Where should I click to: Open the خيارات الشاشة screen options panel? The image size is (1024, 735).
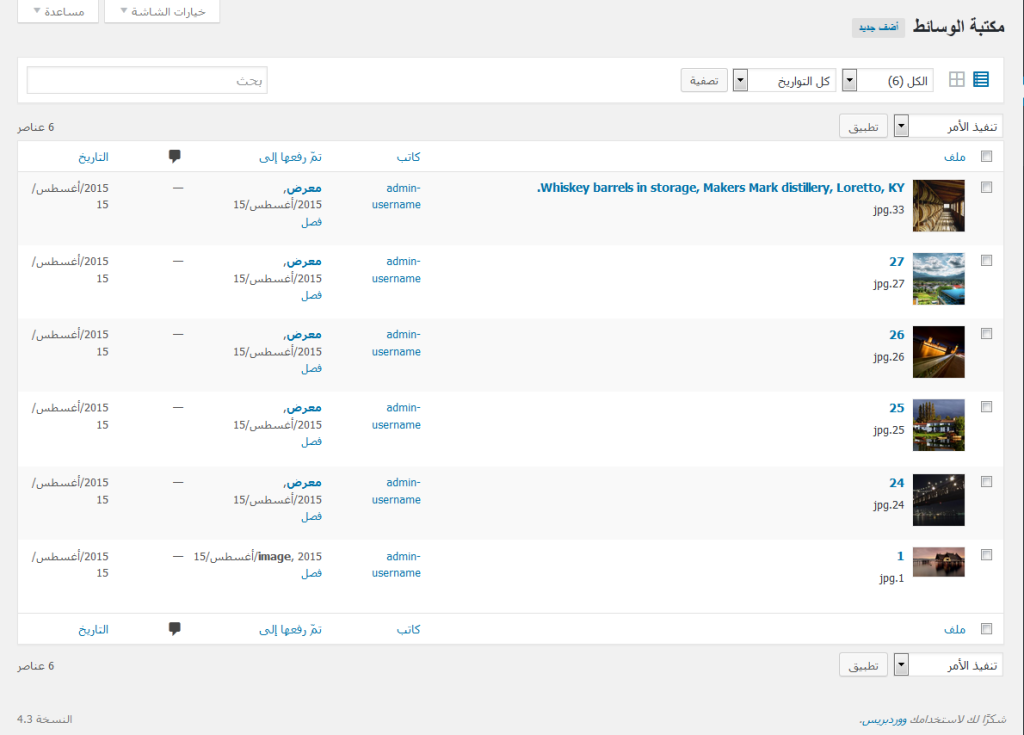coord(161,11)
